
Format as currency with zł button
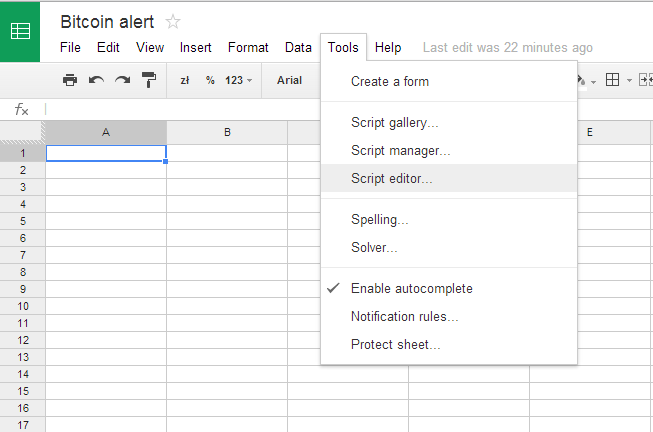coord(185,80)
